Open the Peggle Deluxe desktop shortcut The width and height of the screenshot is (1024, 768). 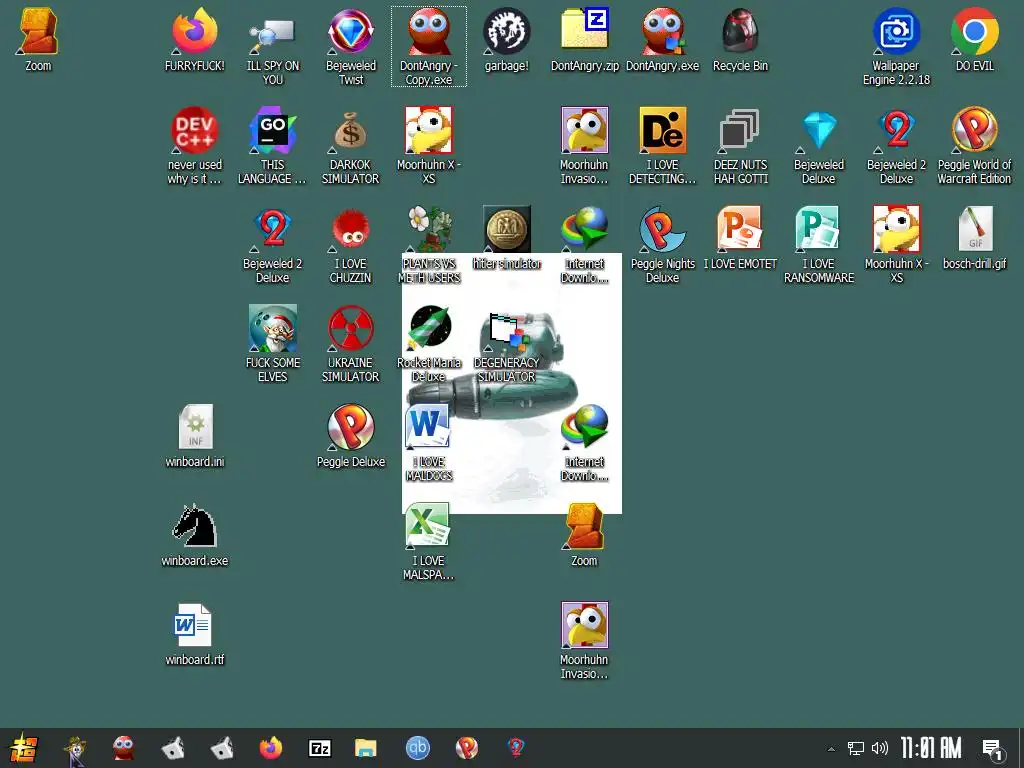(351, 435)
